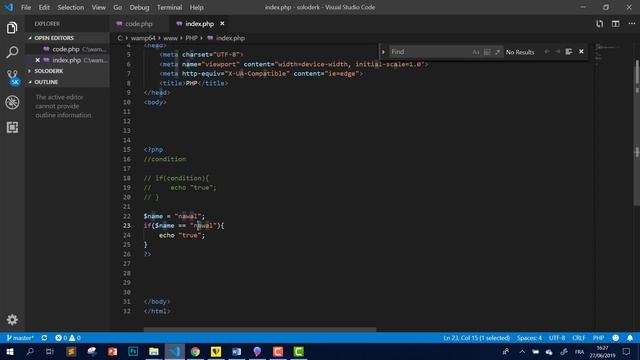This screenshot has height=360, width=640.
Task: Close the index.php tab
Action: (222, 24)
